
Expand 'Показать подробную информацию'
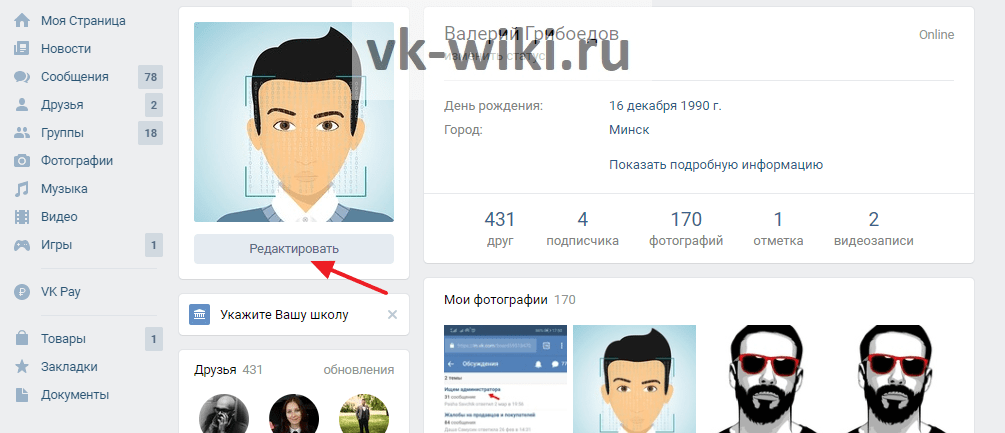[716, 165]
